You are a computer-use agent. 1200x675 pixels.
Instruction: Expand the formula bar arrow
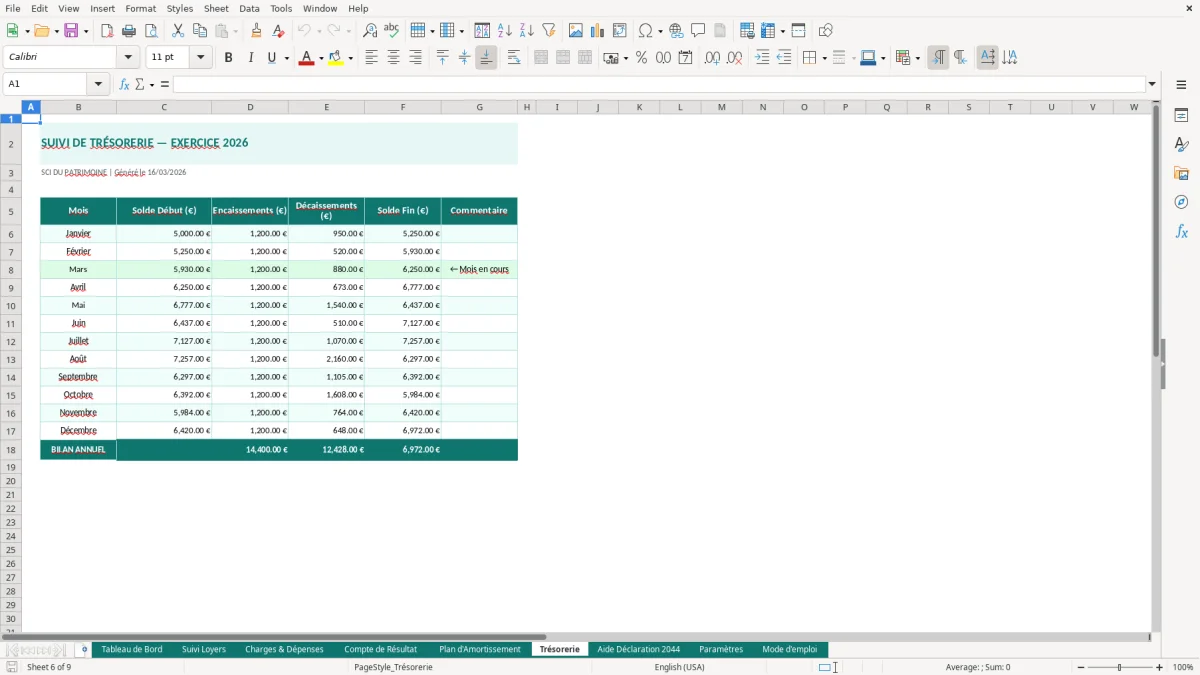(x=1152, y=84)
